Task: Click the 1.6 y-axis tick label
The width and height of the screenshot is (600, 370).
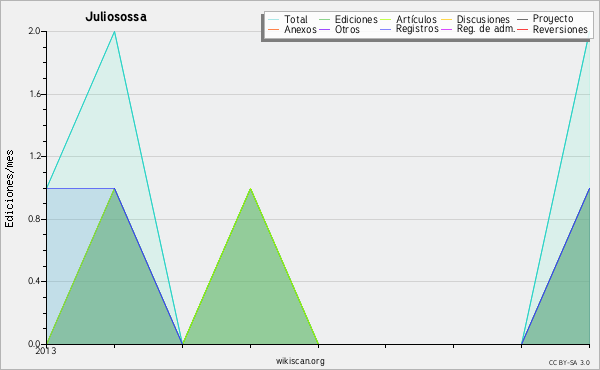Action: (35, 94)
